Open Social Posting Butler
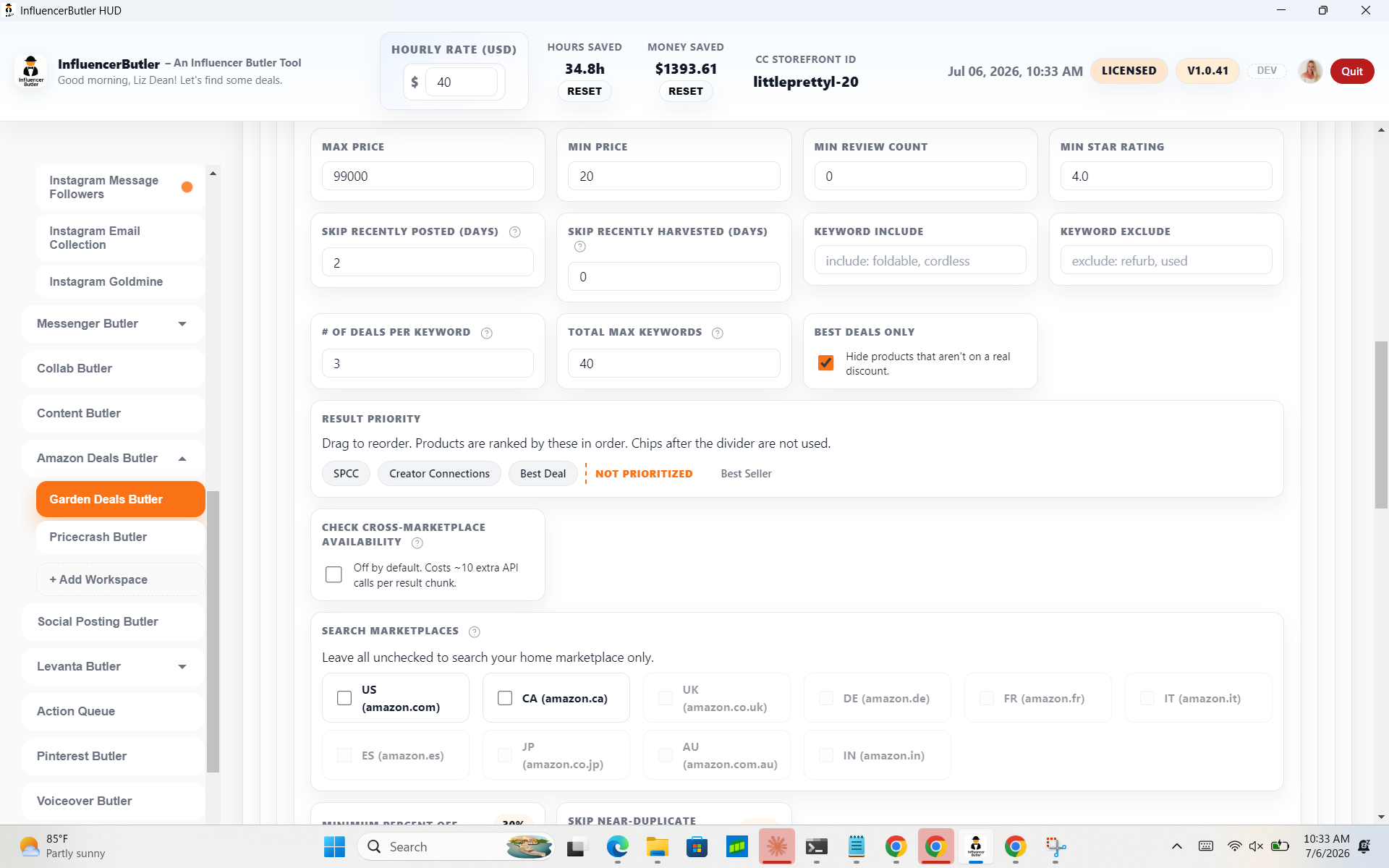This screenshot has width=1389, height=868. (114, 622)
